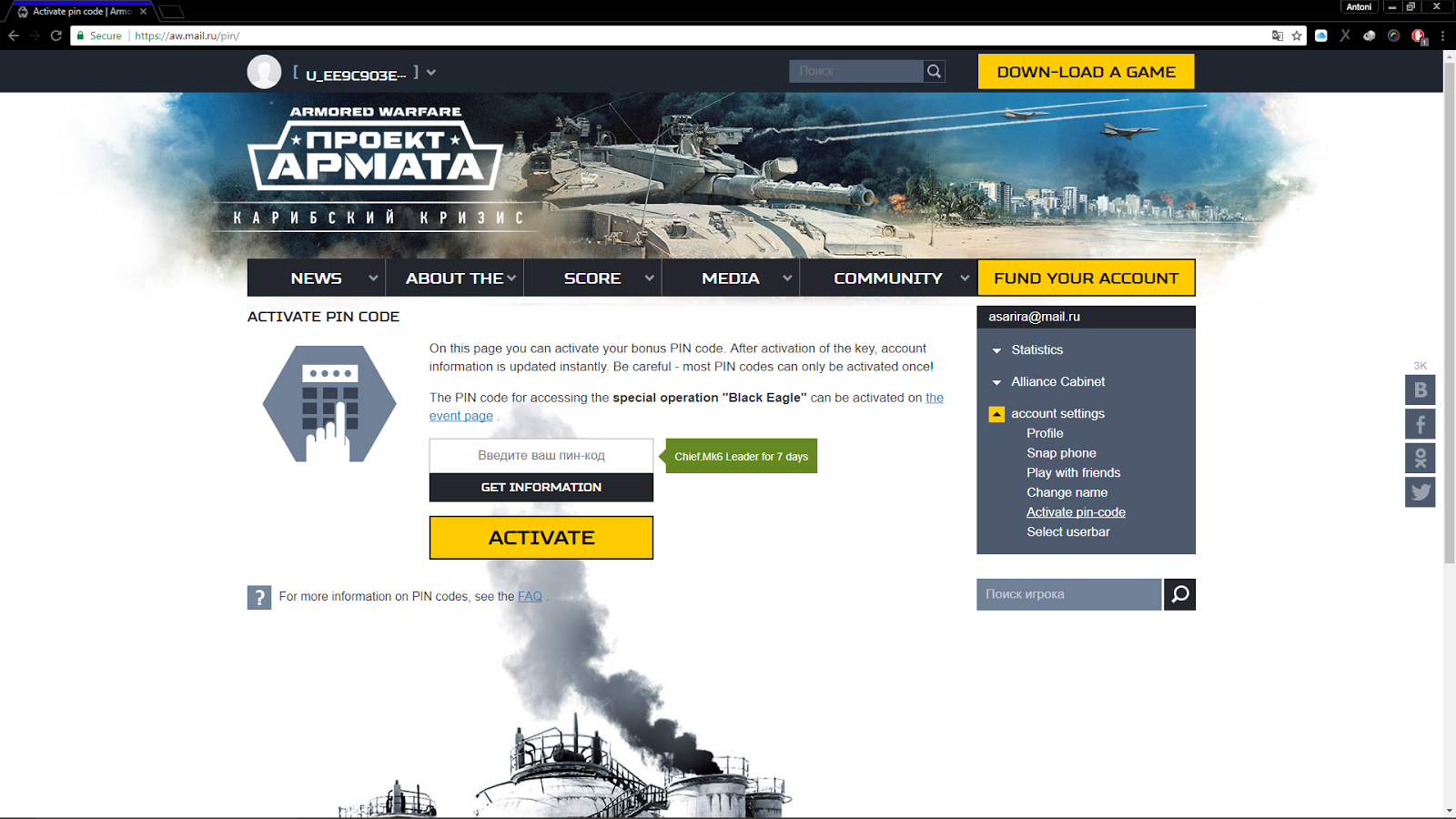Click the player search magnifier button
This screenshot has width=1456, height=819.
[x=1179, y=594]
